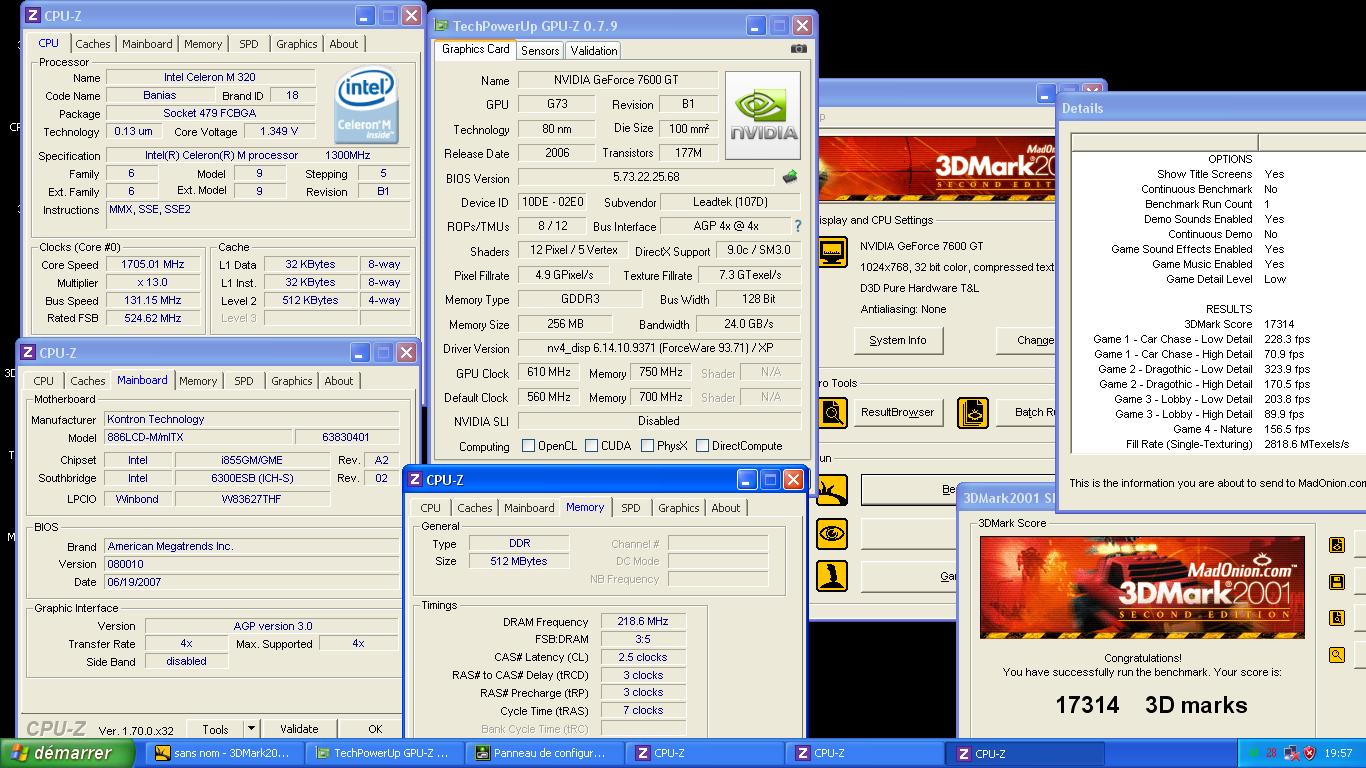Viewport: 1366px width, 768px height.
Task: Click the GPU-Z camera screenshot icon
Action: click(x=798, y=49)
